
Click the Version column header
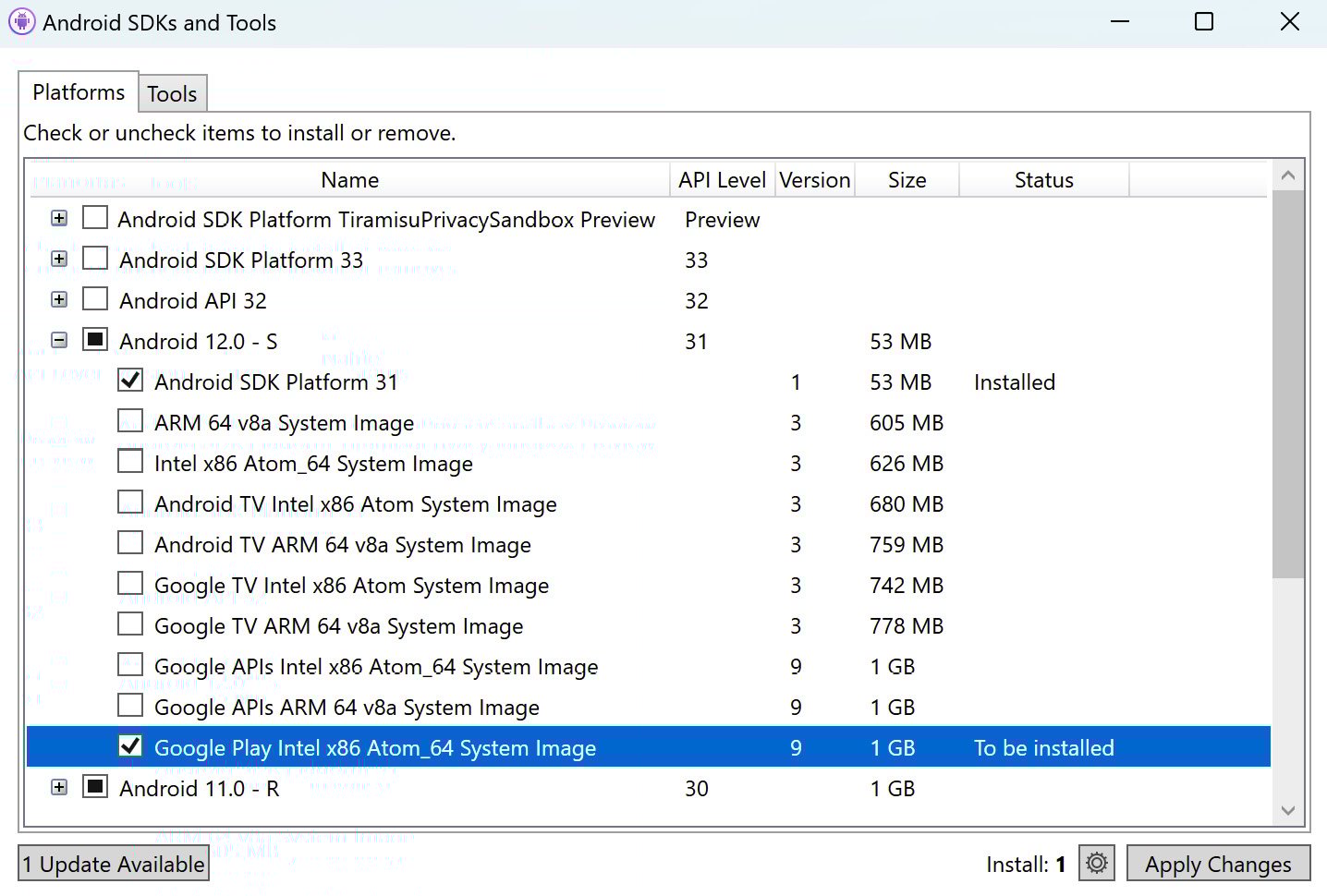click(x=814, y=180)
